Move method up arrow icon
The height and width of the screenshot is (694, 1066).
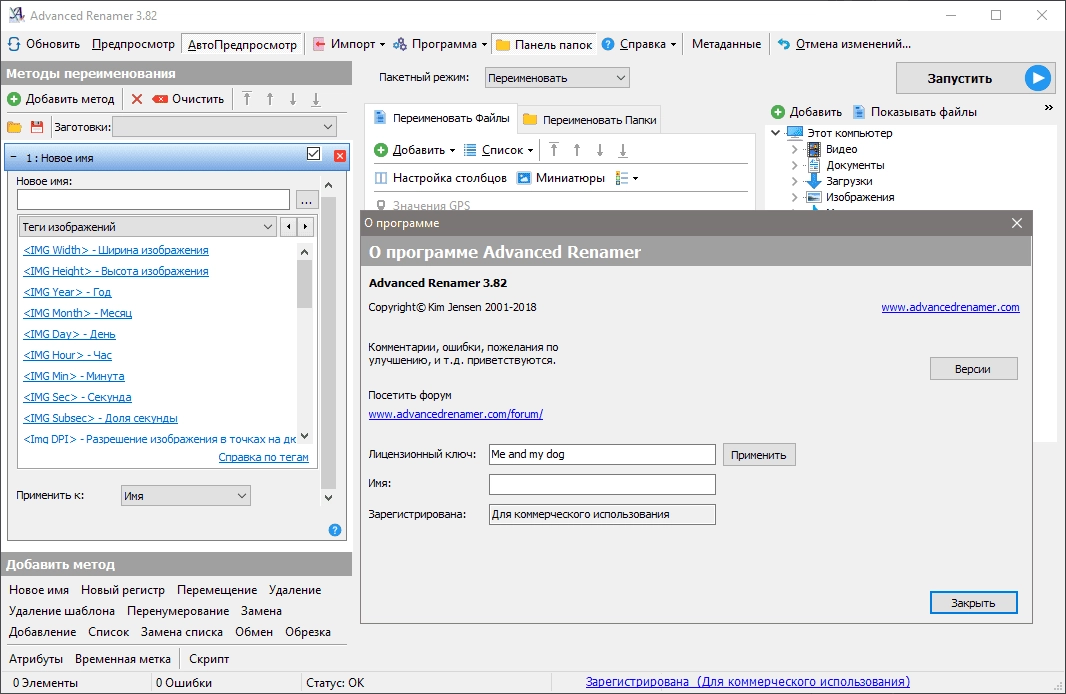(x=270, y=99)
